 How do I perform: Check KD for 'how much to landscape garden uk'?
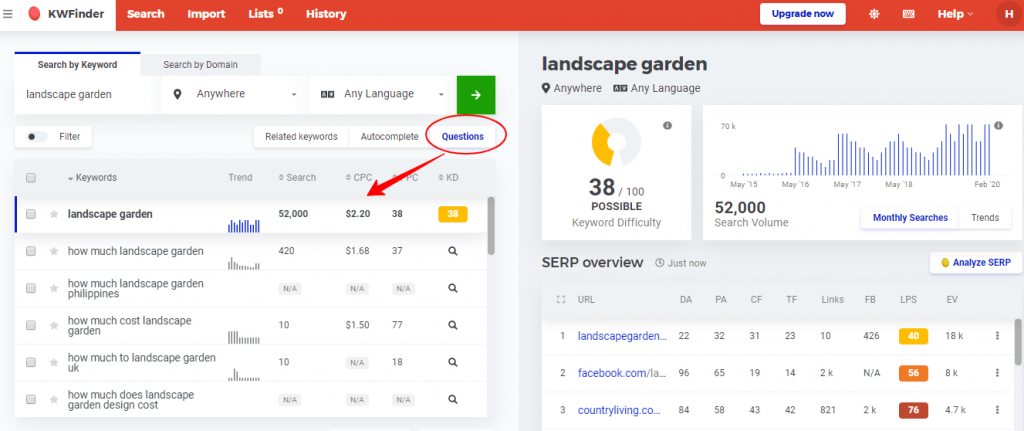(453, 362)
